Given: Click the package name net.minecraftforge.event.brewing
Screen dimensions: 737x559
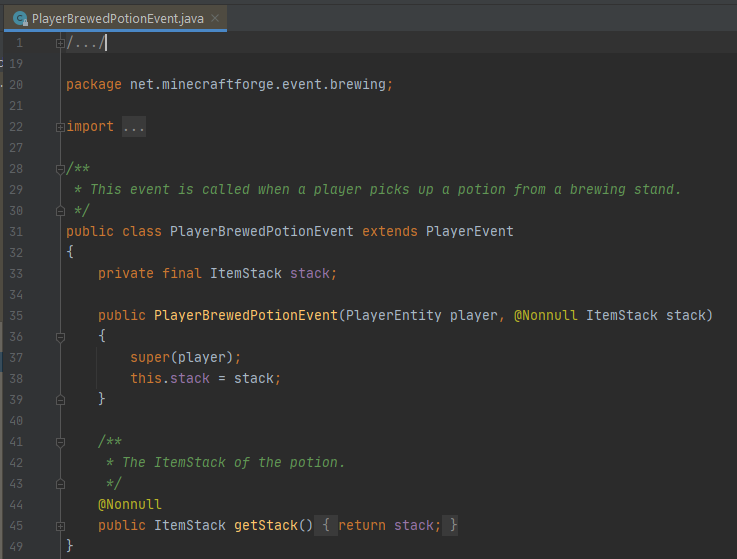Looking at the screenshot, I should click(x=257, y=85).
